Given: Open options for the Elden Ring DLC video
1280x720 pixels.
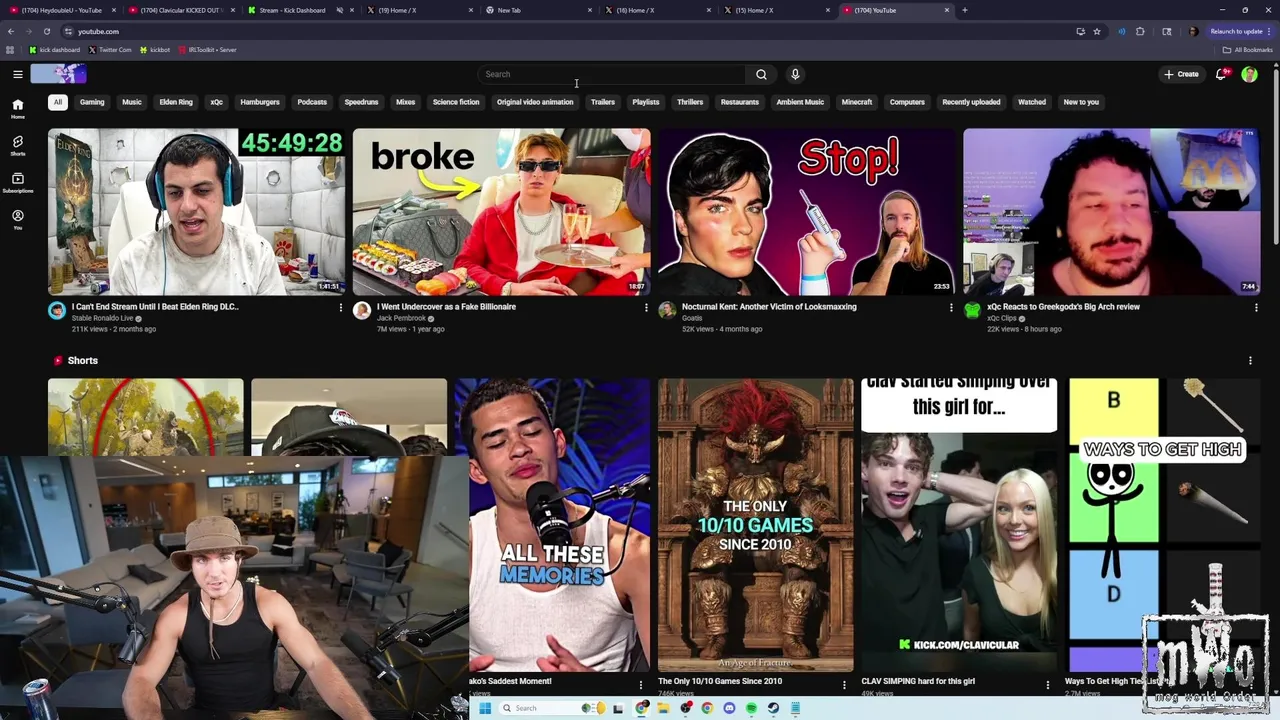Looking at the screenshot, I should click(340, 308).
